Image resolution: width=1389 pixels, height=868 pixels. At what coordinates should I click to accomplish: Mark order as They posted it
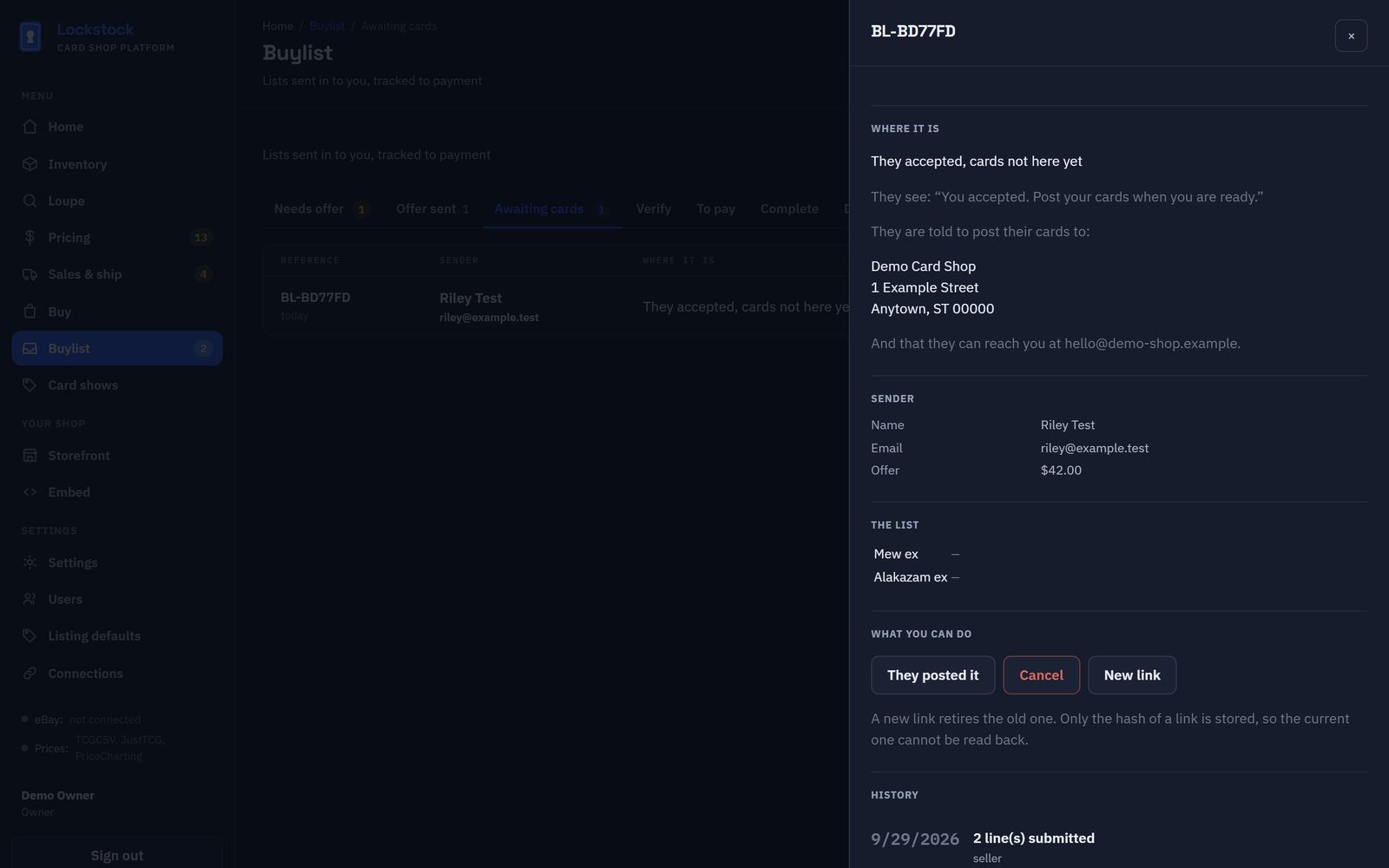point(932,675)
